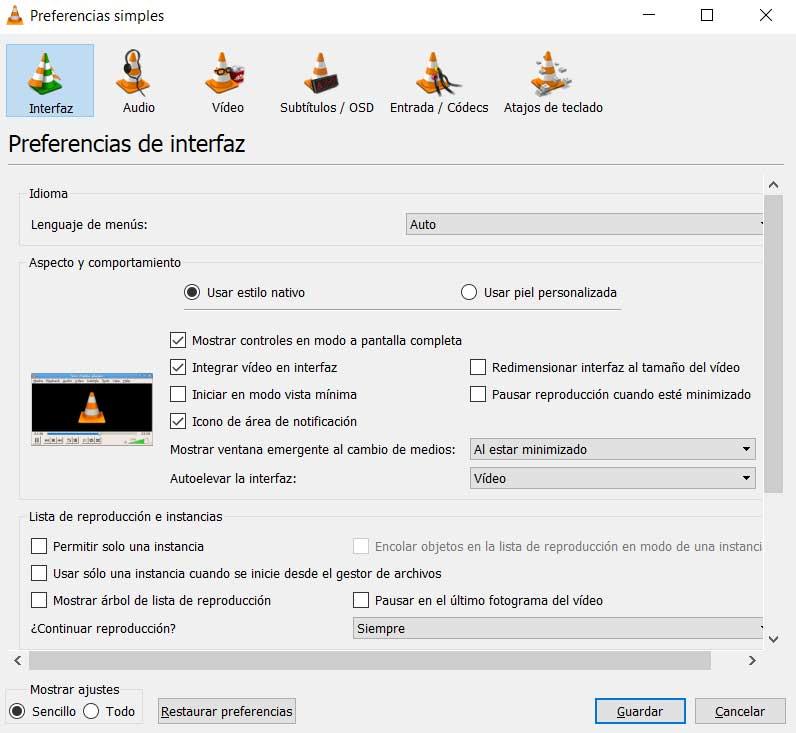Disable Mostrar controles en modo a pantalla completa
The image size is (796, 733).
[x=178, y=340]
